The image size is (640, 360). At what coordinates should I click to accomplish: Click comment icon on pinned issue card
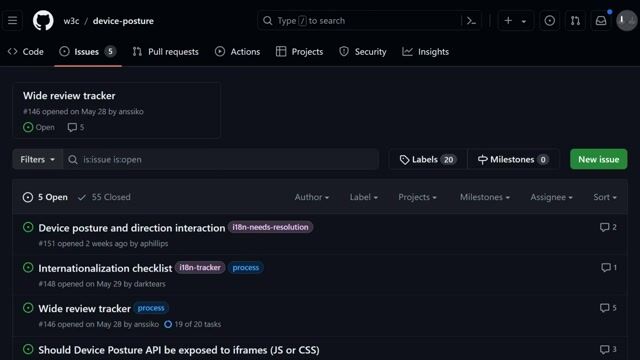(x=72, y=127)
